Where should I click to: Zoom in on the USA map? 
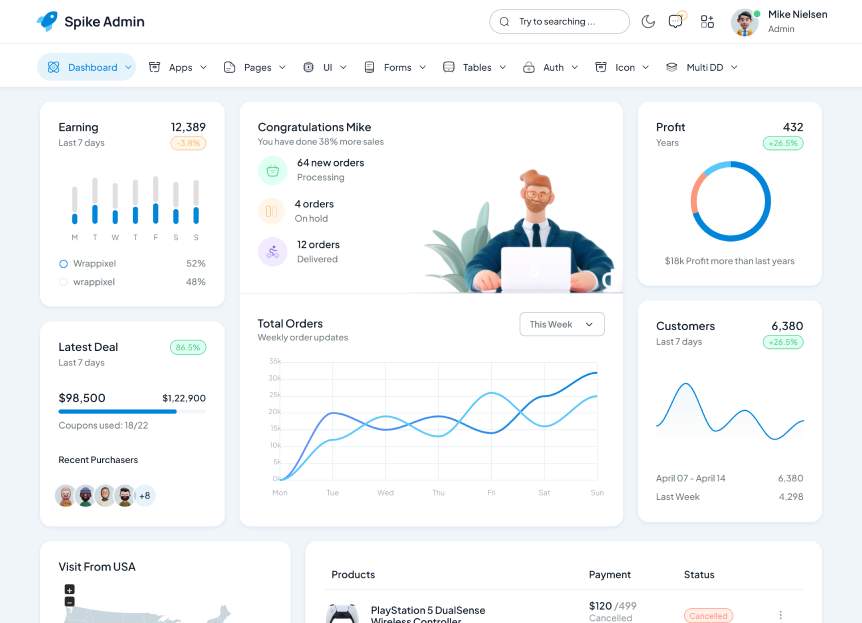(x=69, y=590)
